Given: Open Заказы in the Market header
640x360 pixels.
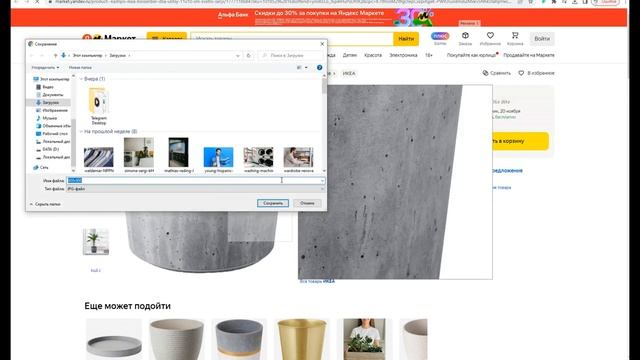Looking at the screenshot, I should click(x=465, y=38).
